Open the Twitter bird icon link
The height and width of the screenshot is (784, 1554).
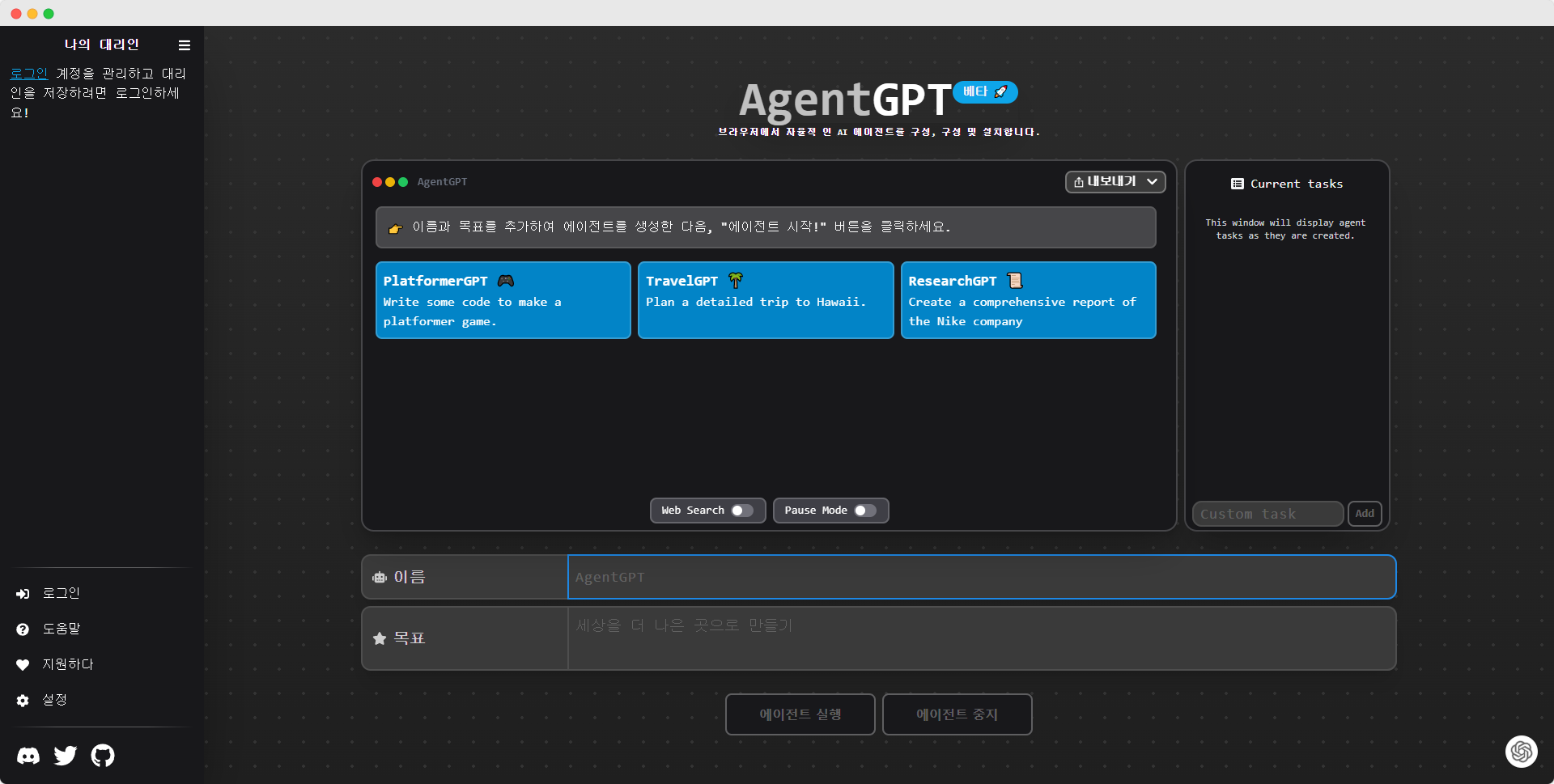pos(66,756)
